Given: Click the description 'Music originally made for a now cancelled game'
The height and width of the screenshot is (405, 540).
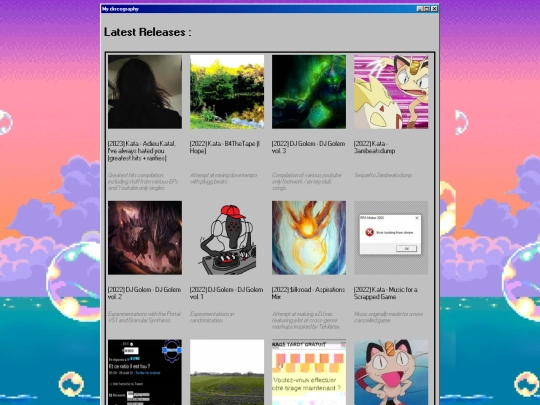Looking at the screenshot, I should 388,317.
